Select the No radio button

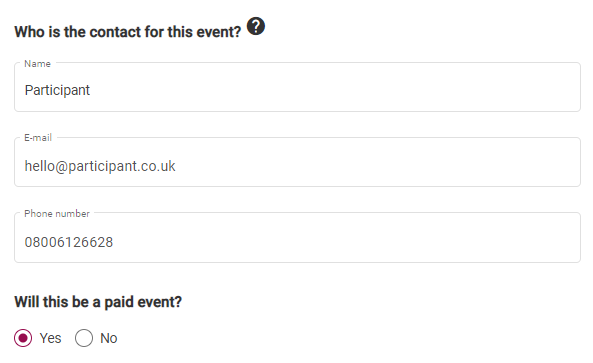coord(84,338)
